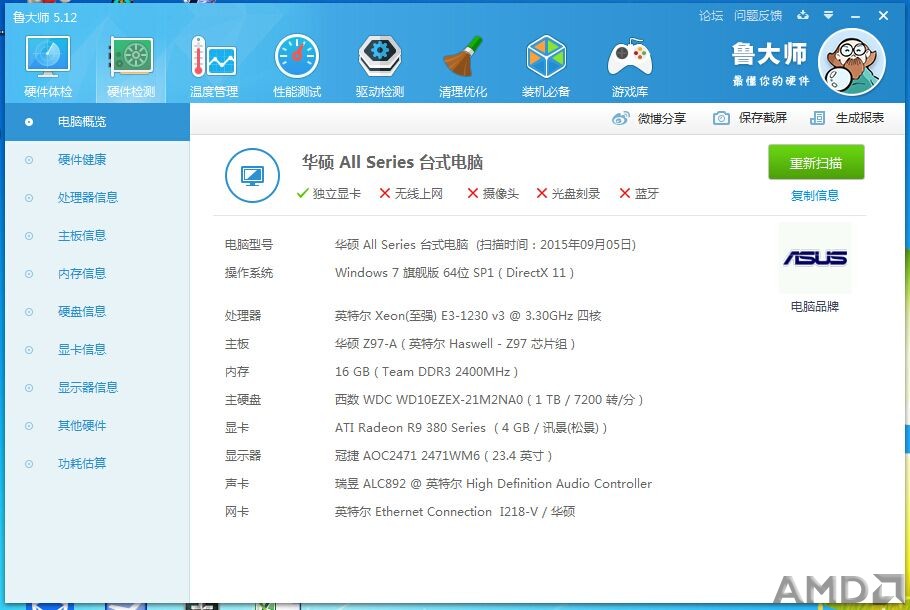Click the 电脑品牌 label under logo
This screenshot has width=910, height=610.
(815, 306)
